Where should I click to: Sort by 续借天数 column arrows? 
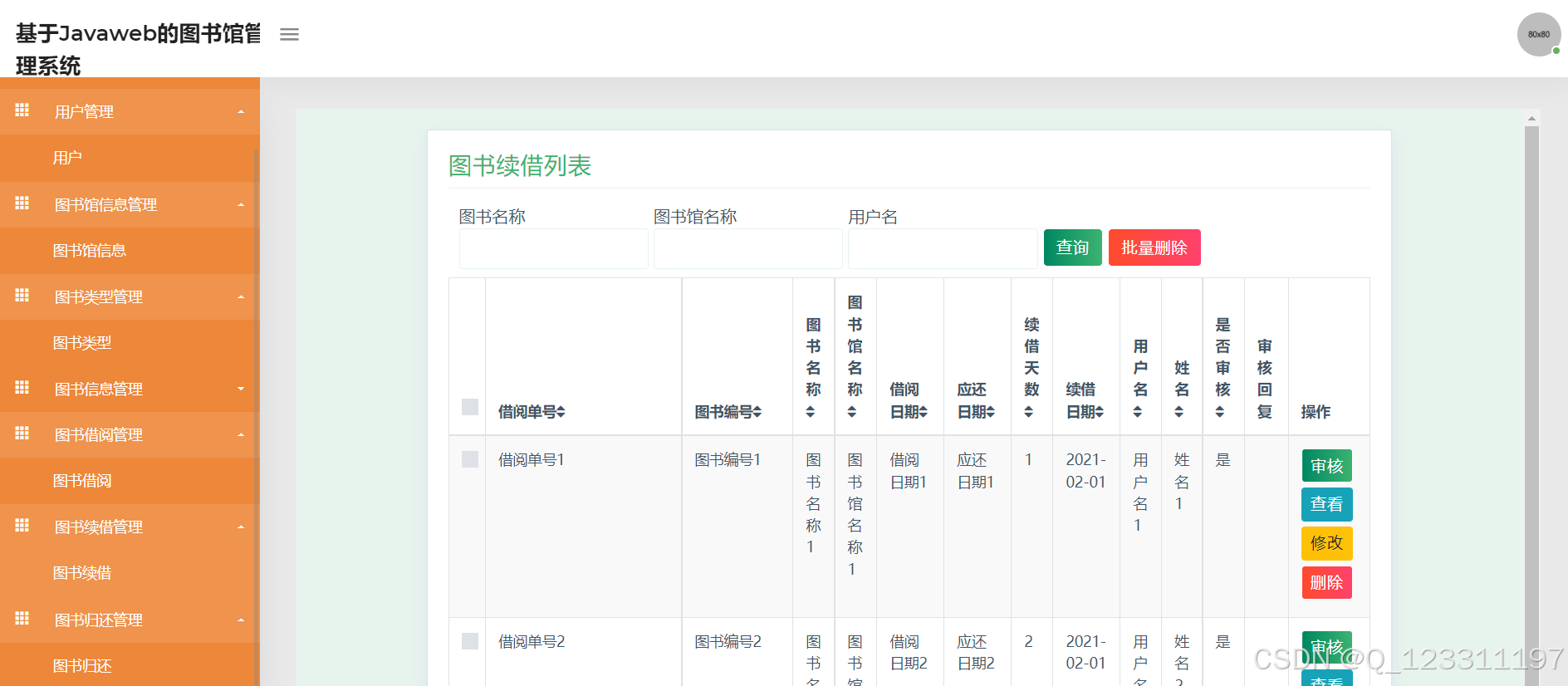click(1029, 412)
